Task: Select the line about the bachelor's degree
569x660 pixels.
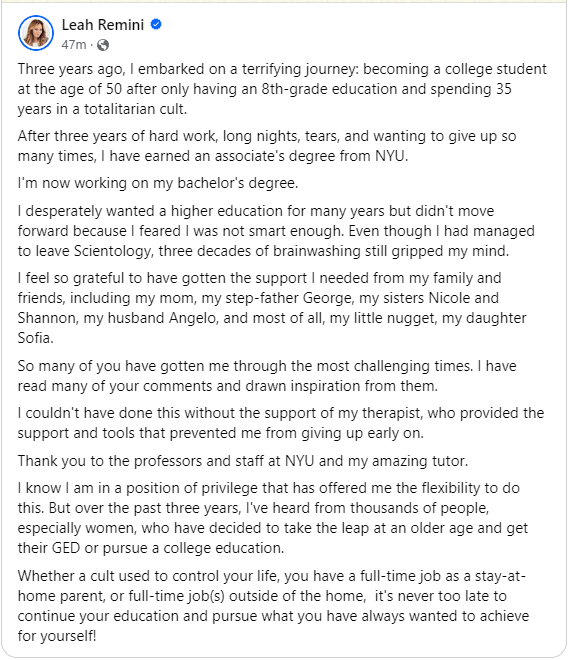Action: click(x=158, y=184)
